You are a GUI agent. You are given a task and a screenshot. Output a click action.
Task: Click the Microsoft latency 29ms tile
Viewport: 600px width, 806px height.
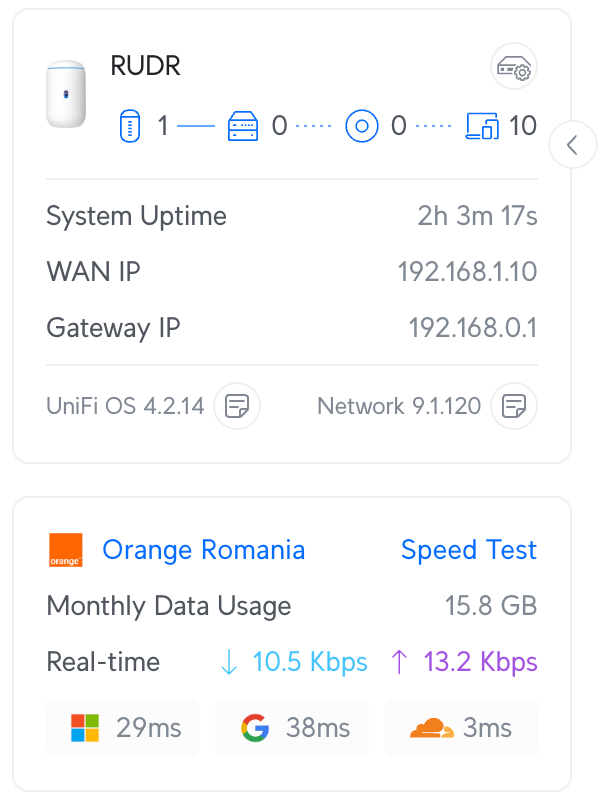coord(123,728)
